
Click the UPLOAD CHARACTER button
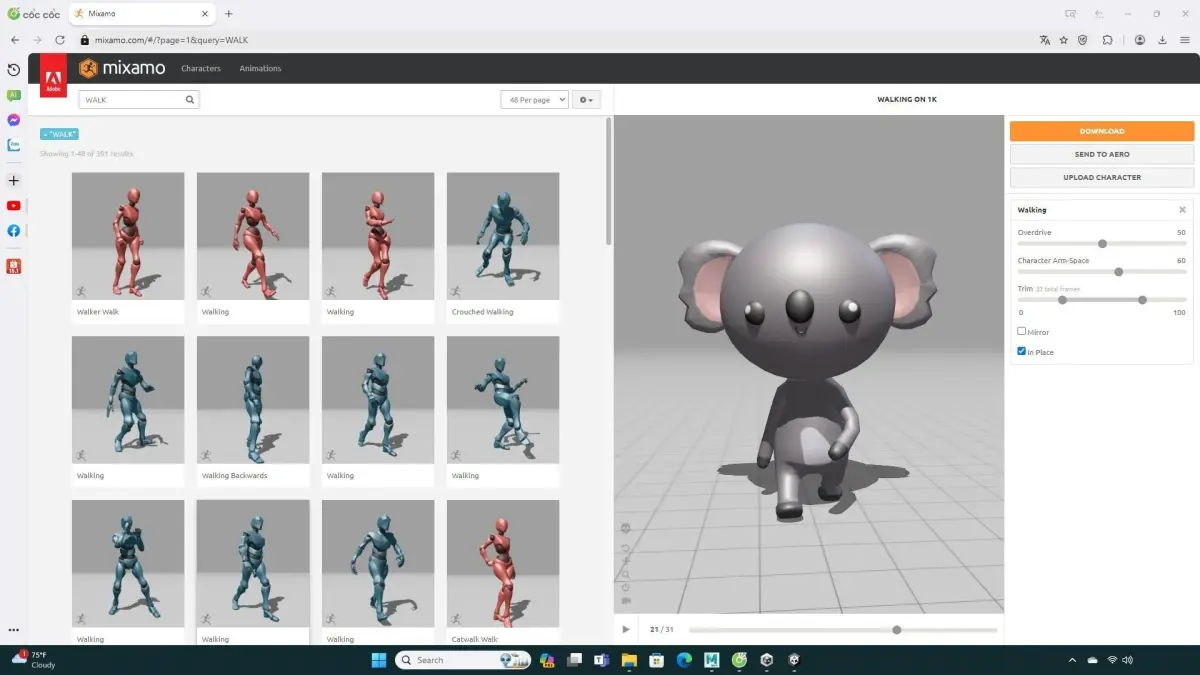pos(1102,177)
